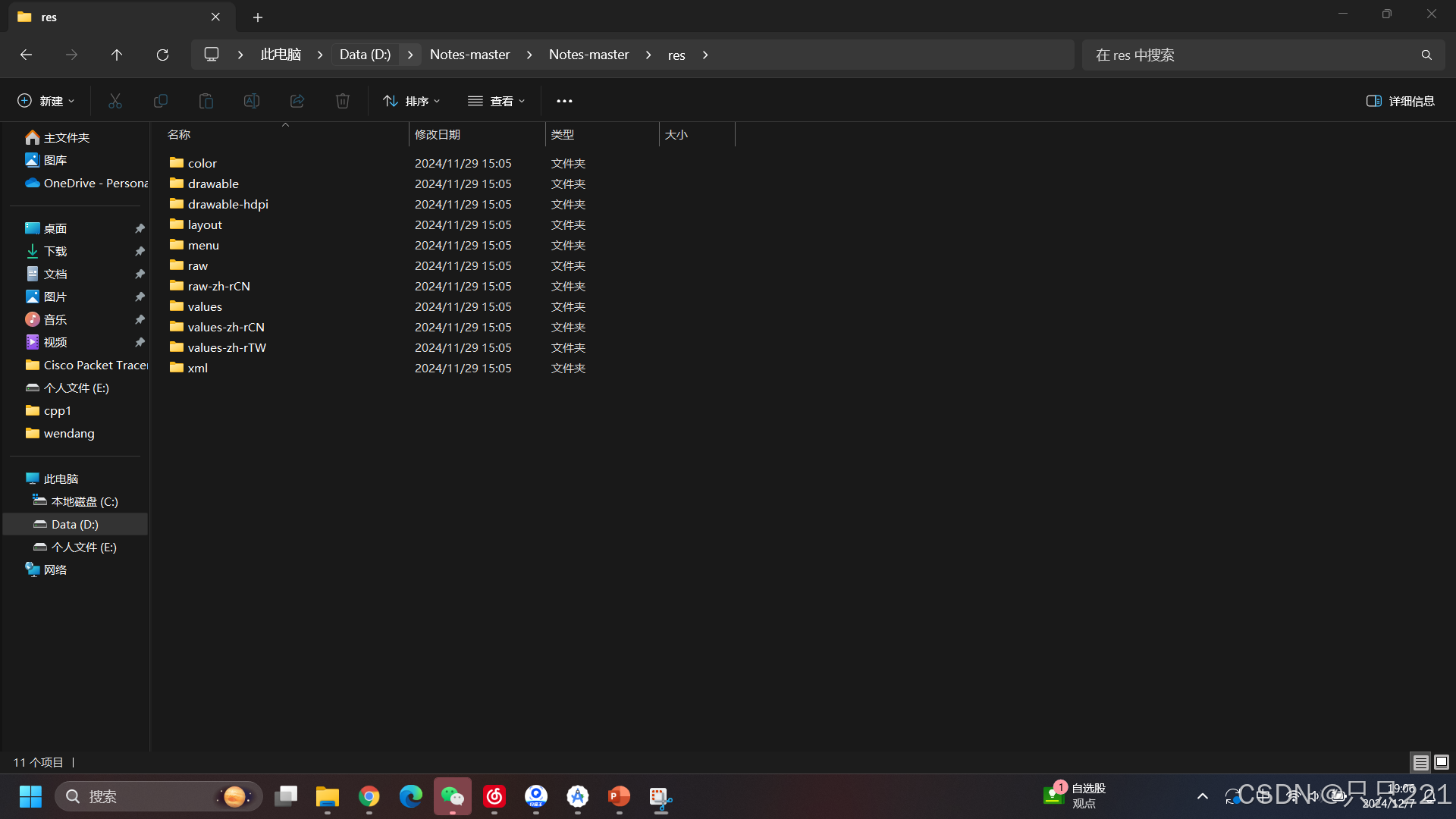Viewport: 1456px width, 819px height.
Task: Open WeChat from the taskbar
Action: tap(453, 796)
